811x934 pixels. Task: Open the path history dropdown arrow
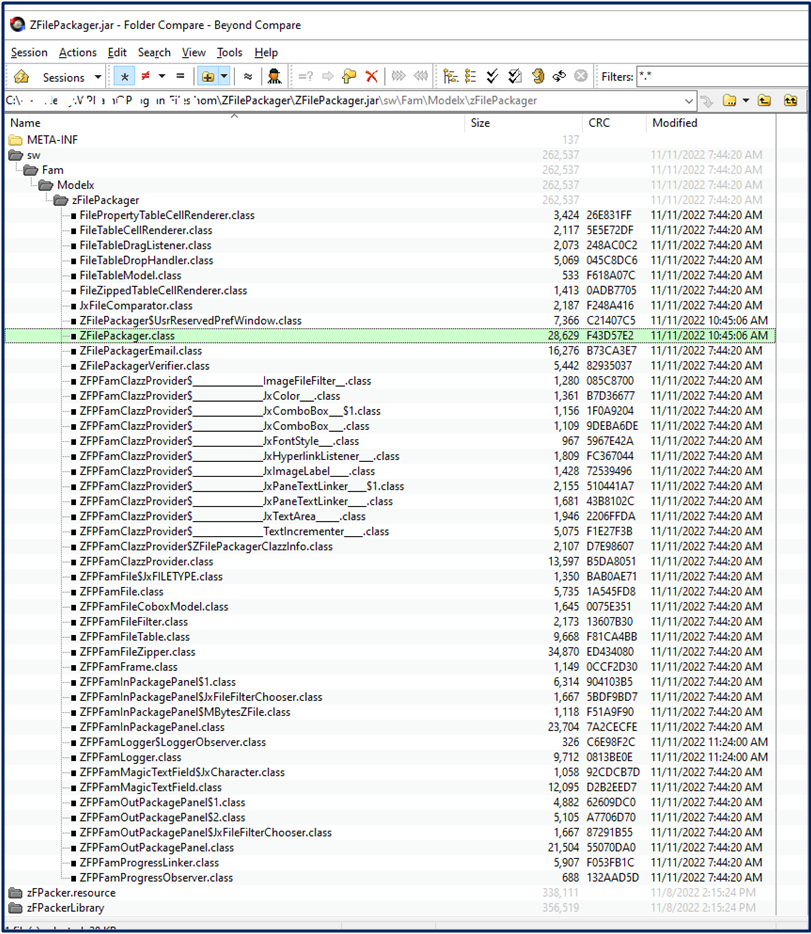click(x=689, y=101)
